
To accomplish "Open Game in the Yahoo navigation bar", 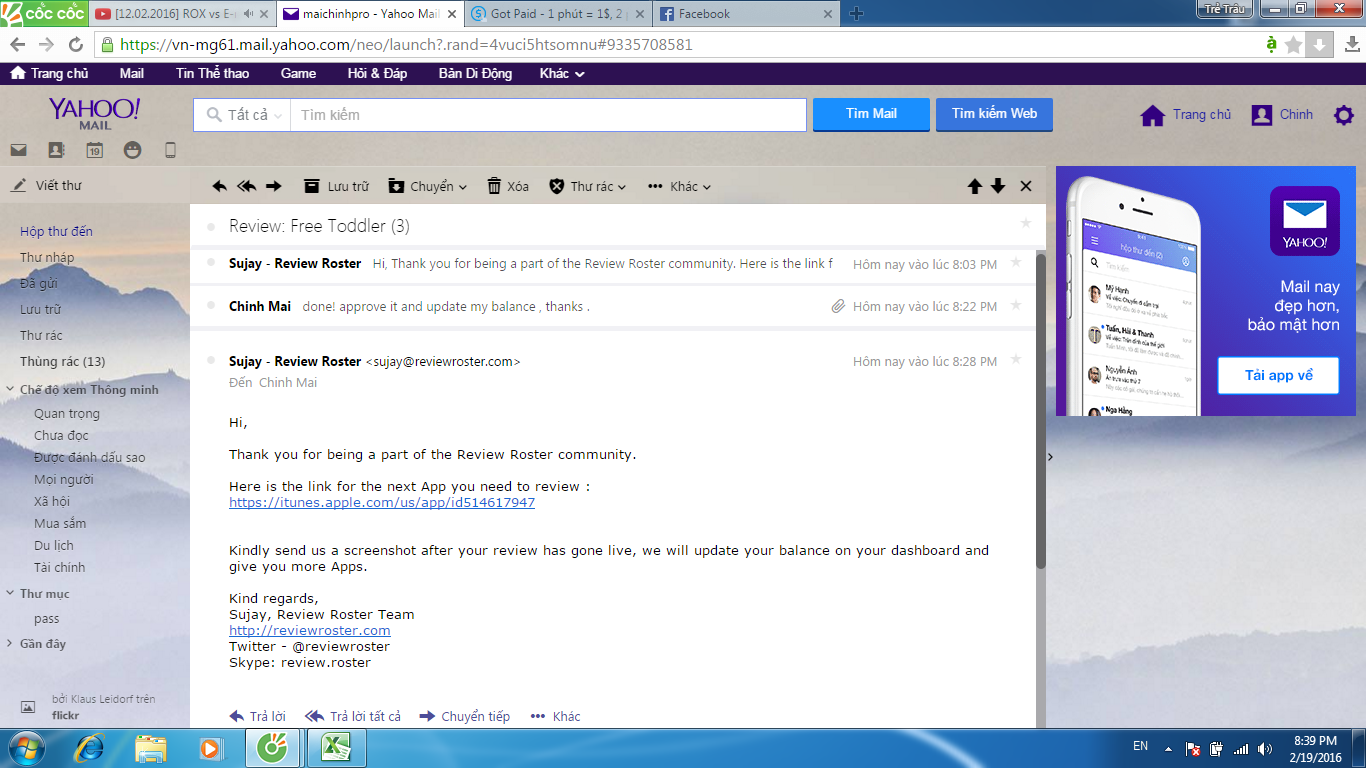I will pos(298,73).
